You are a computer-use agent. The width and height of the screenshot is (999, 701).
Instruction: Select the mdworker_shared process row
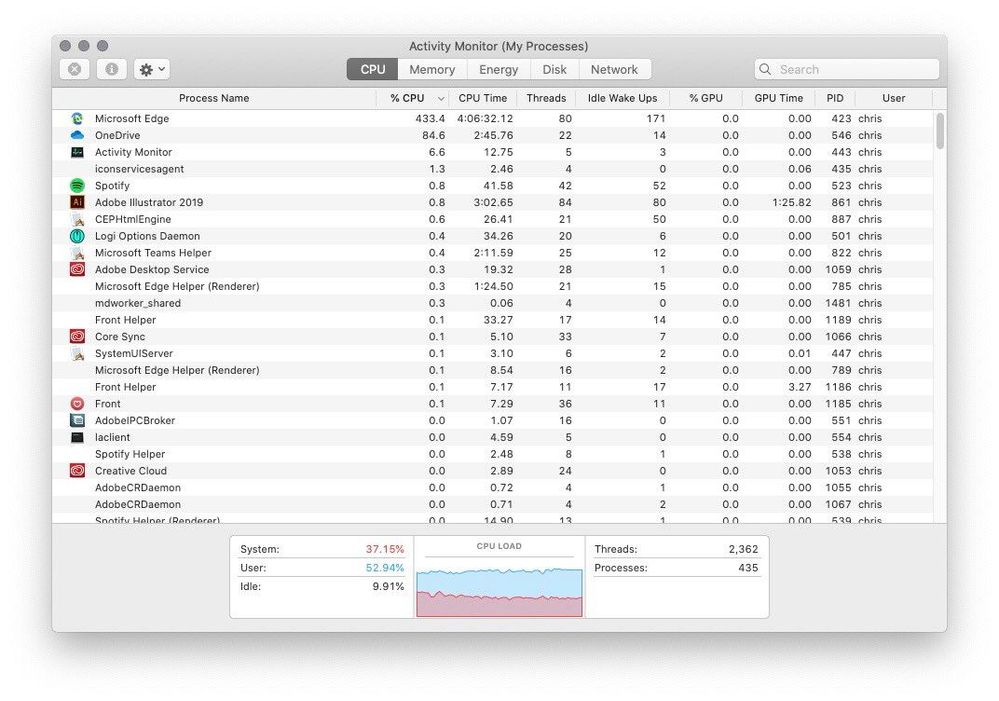pyautogui.click(x=492, y=303)
